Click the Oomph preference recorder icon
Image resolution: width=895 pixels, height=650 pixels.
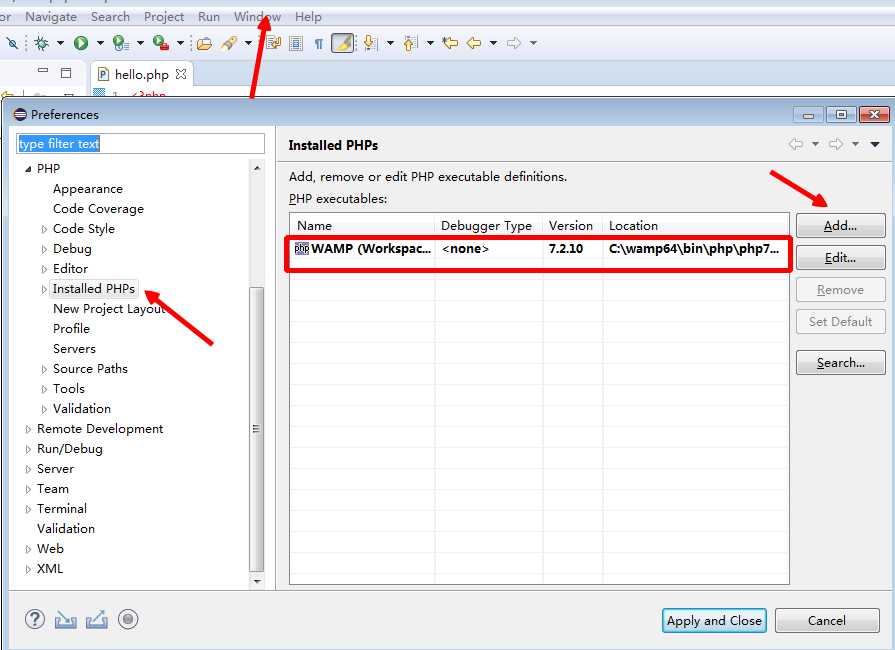(x=128, y=619)
